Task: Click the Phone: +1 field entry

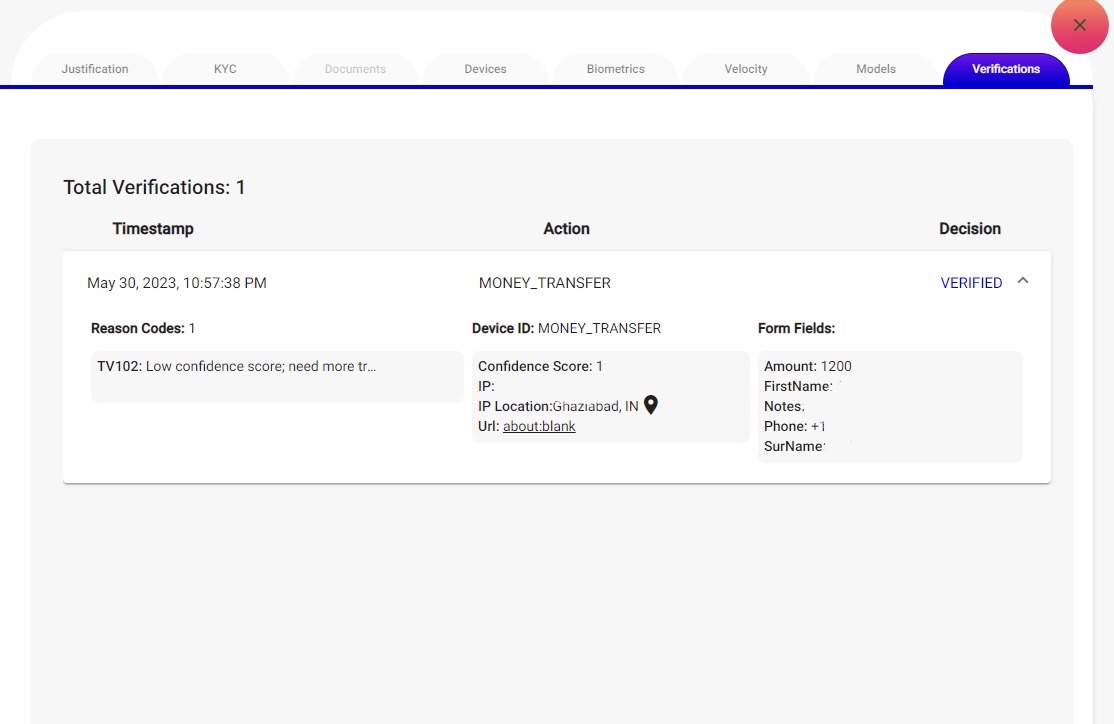Action: point(794,426)
